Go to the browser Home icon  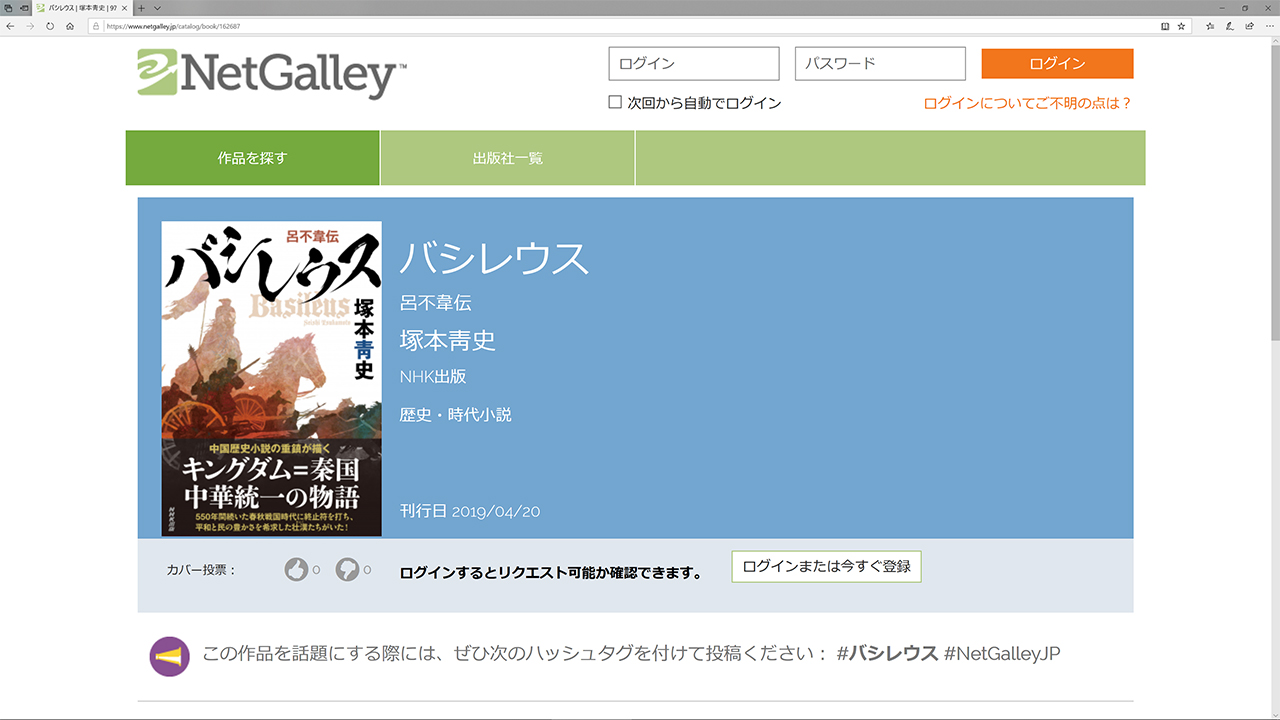pos(70,26)
